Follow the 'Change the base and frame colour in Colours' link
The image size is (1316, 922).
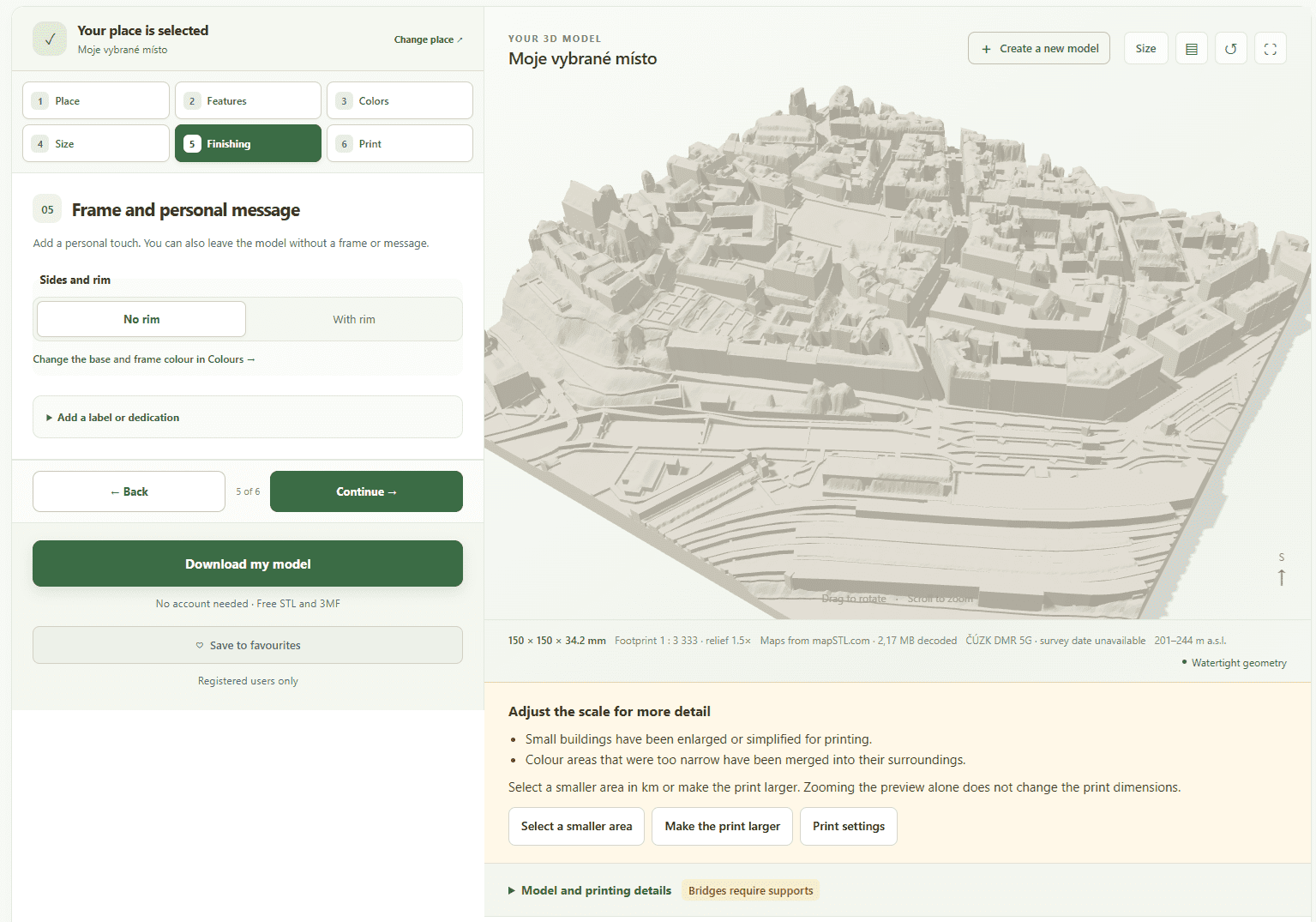pos(144,359)
